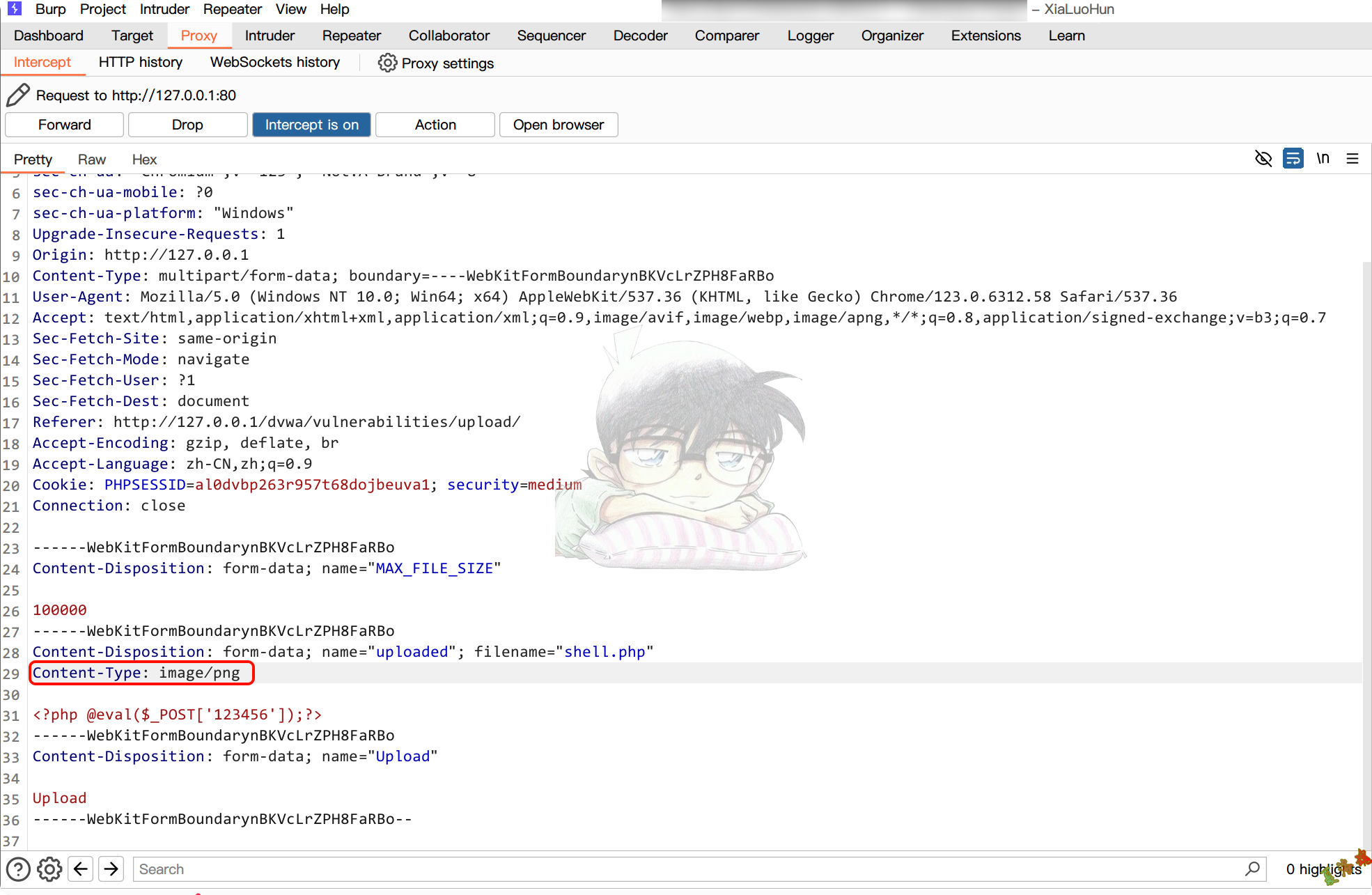Go to the next search match arrow
Image resolution: width=1372 pixels, height=895 pixels.
coord(111,869)
